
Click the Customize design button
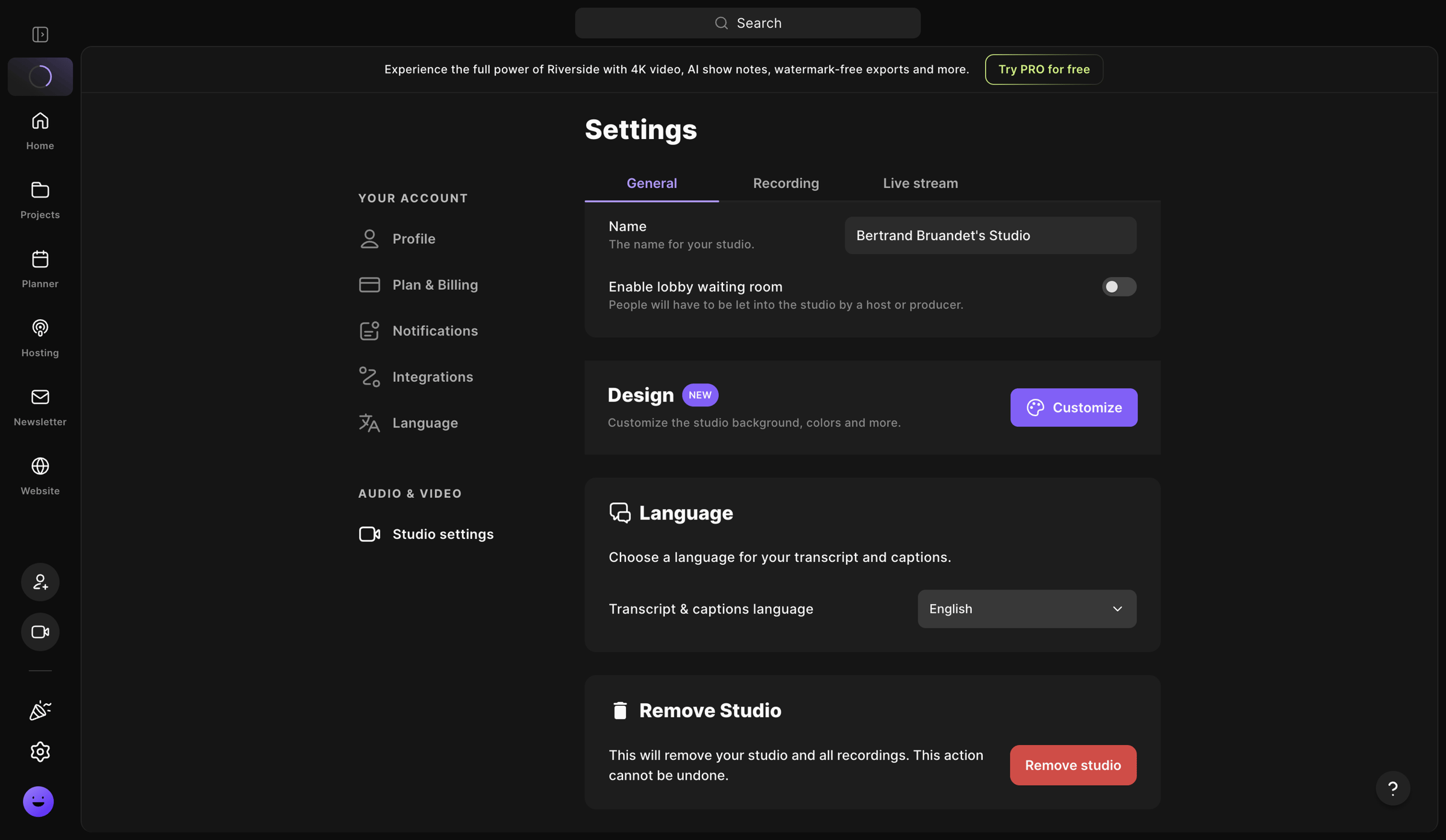[x=1074, y=408]
